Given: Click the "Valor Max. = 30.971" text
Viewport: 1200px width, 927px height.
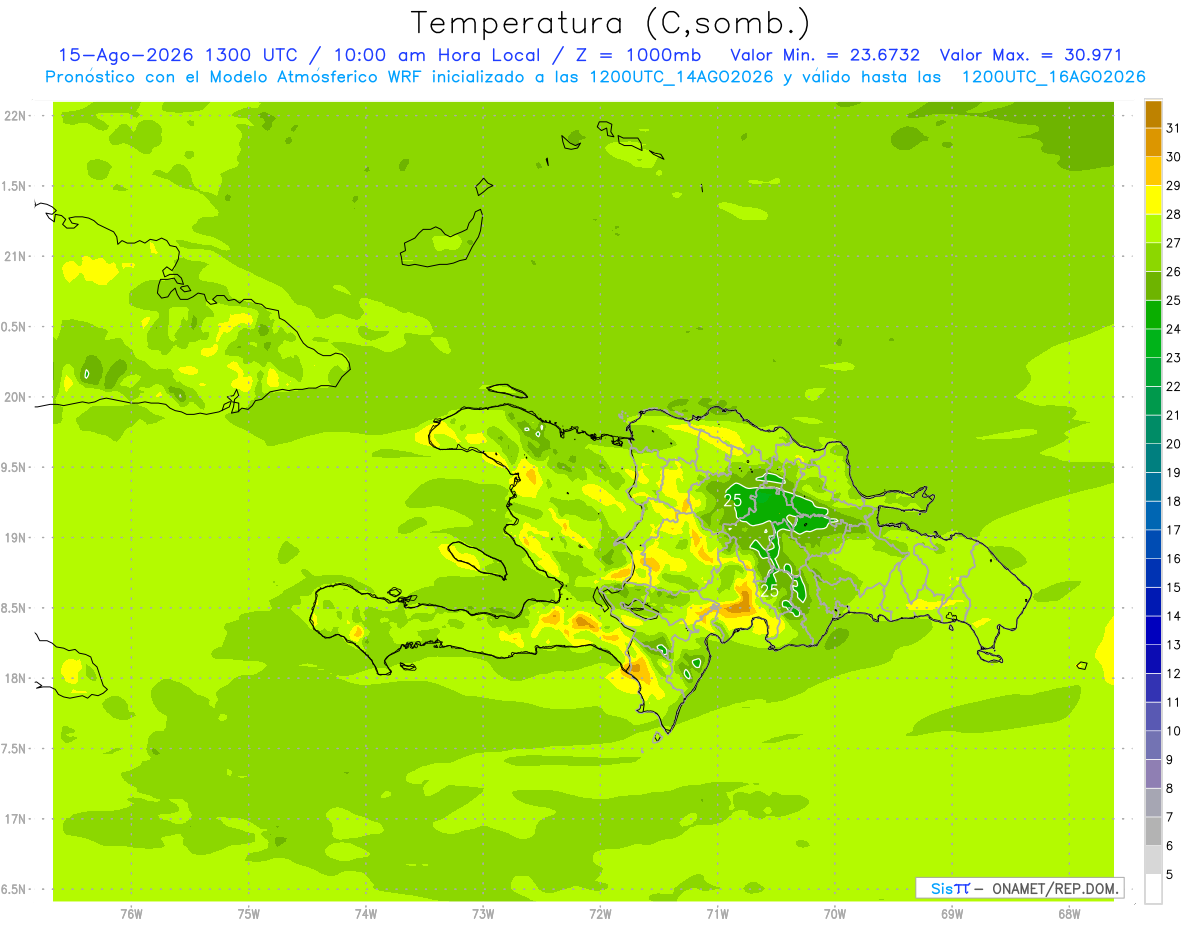Looking at the screenshot, I should tap(1030, 55).
